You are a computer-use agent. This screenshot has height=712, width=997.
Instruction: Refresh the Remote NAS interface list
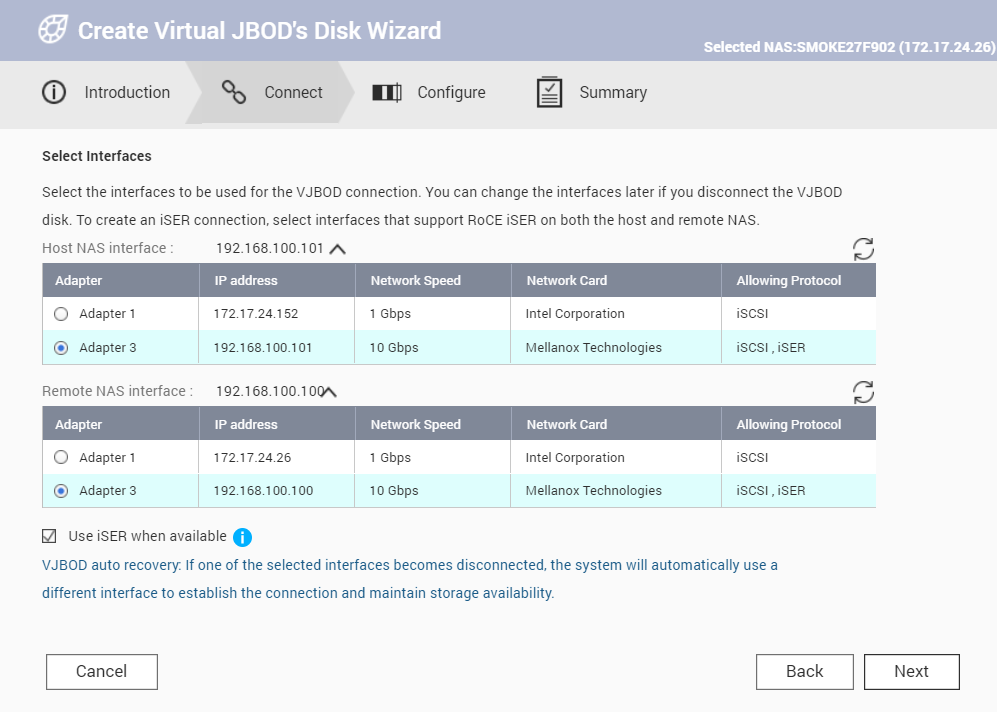(863, 393)
